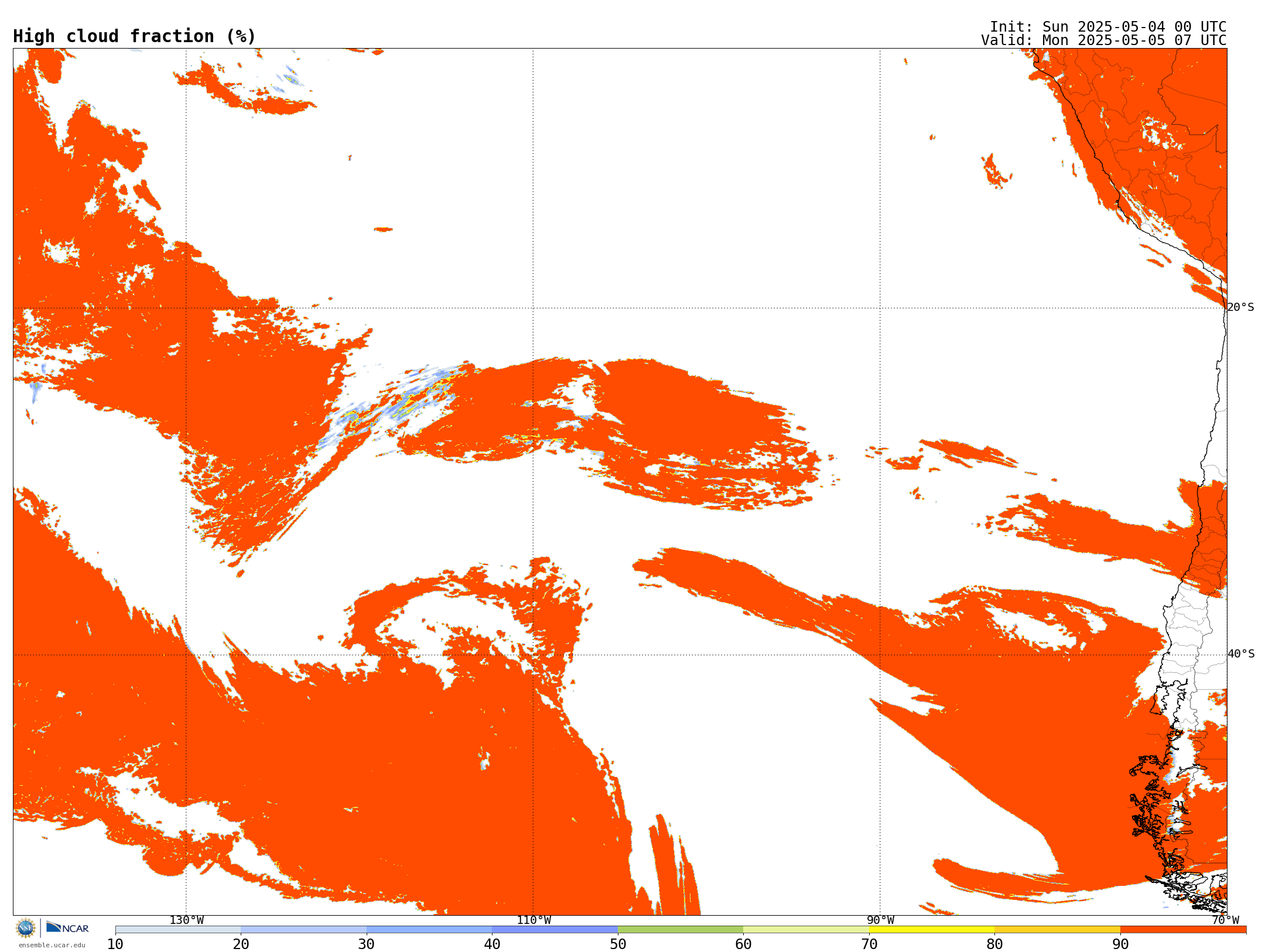This screenshot has width=1265, height=952.
Task: Click colorbar tick label 20
Action: pos(241,944)
